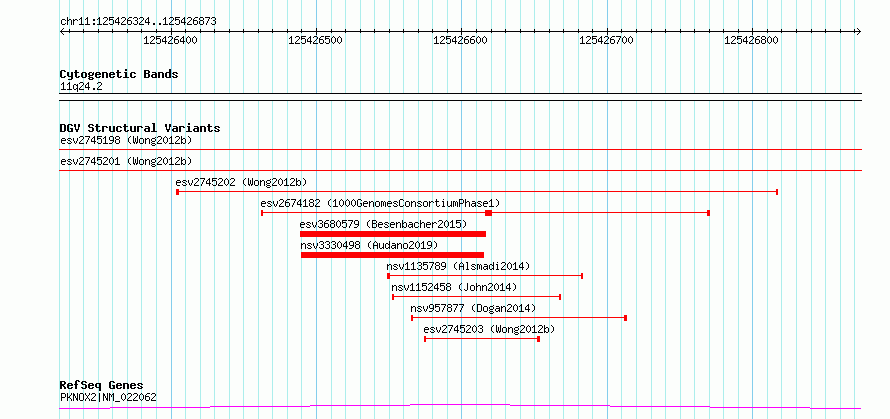This screenshot has width=890, height=419.
Task: Click the magenta PKNOX2 gene track line
Action: pos(461,407)
